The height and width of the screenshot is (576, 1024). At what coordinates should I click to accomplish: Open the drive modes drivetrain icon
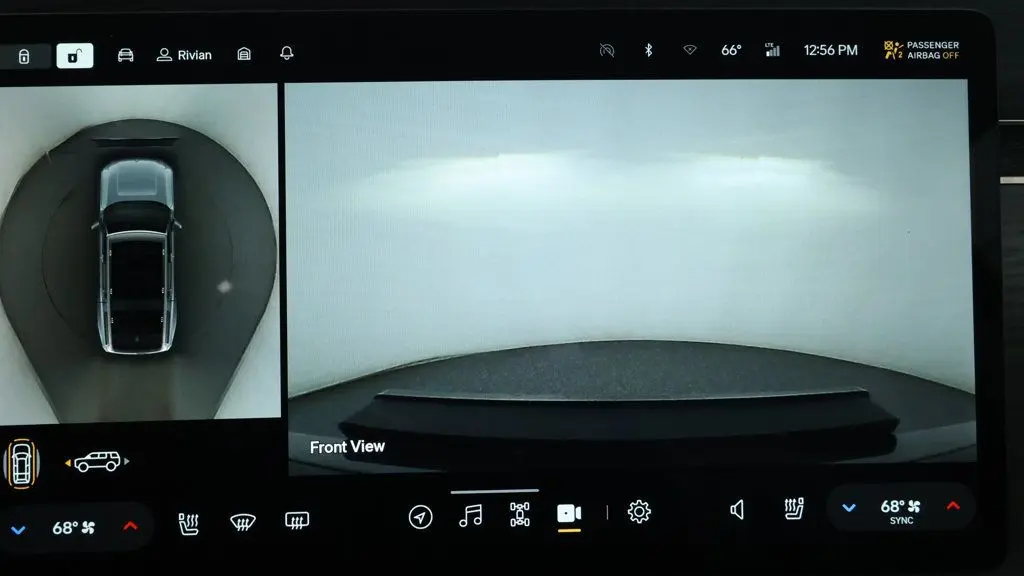[520, 515]
